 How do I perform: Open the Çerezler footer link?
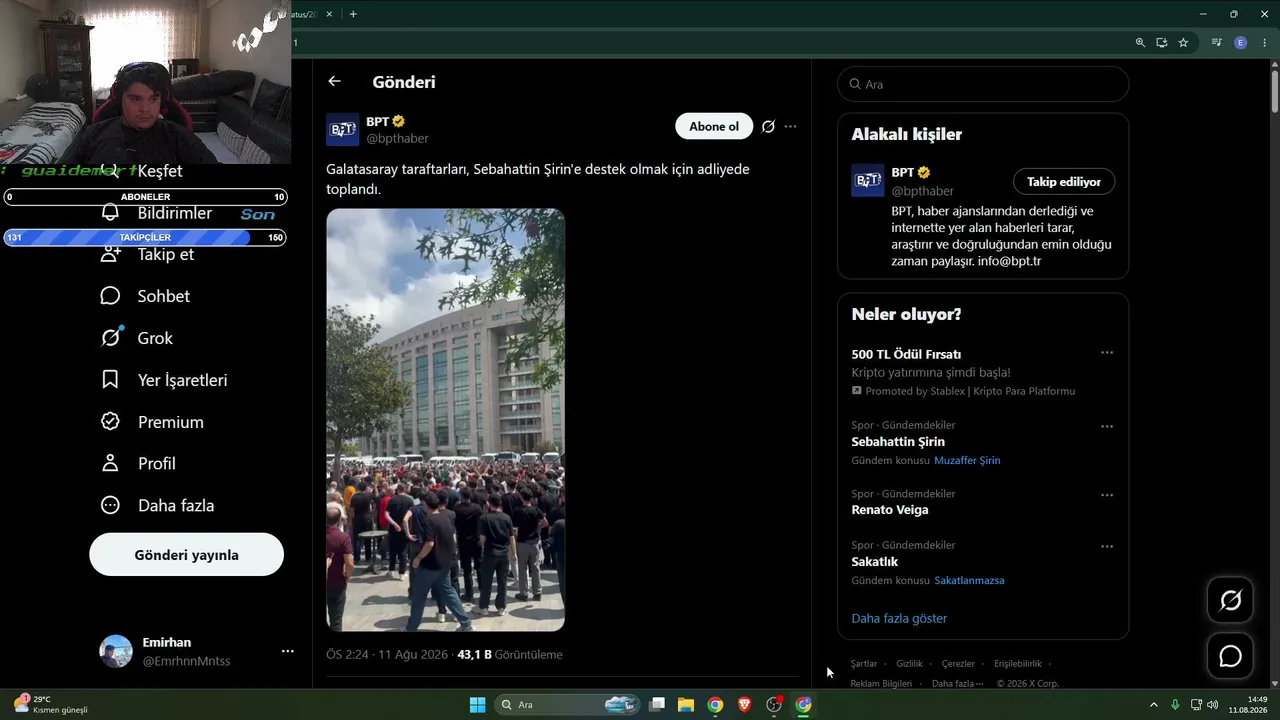coord(958,664)
